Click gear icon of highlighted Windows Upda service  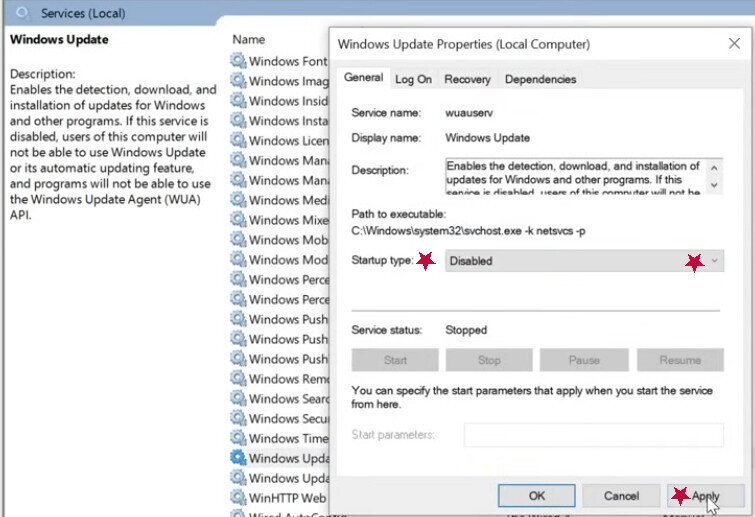238,457
